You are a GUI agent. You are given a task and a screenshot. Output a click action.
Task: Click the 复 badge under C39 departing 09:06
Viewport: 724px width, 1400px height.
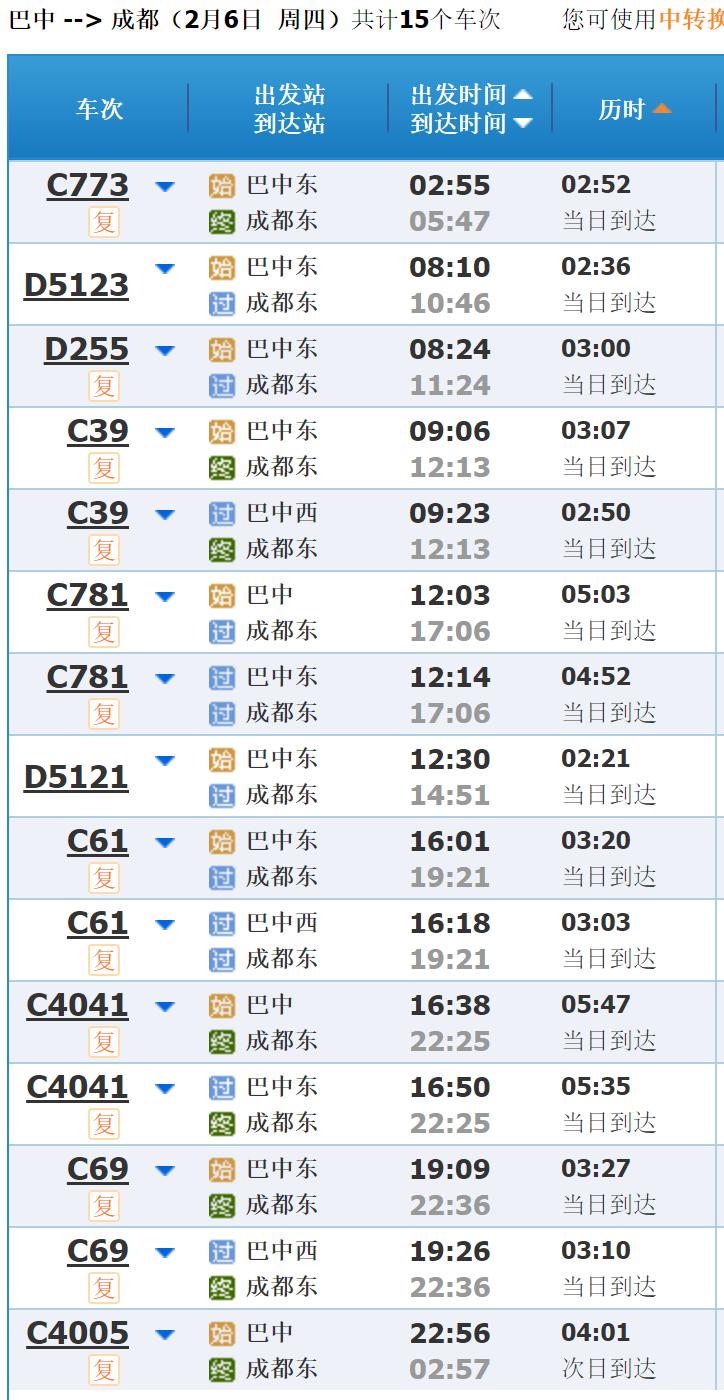click(x=104, y=467)
